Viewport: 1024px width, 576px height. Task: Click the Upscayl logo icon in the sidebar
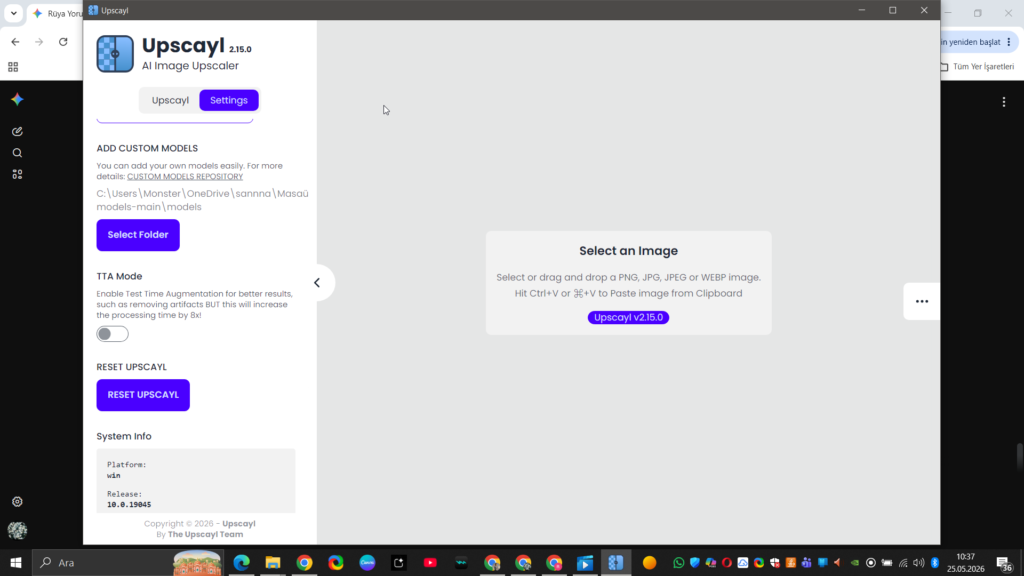coord(115,54)
